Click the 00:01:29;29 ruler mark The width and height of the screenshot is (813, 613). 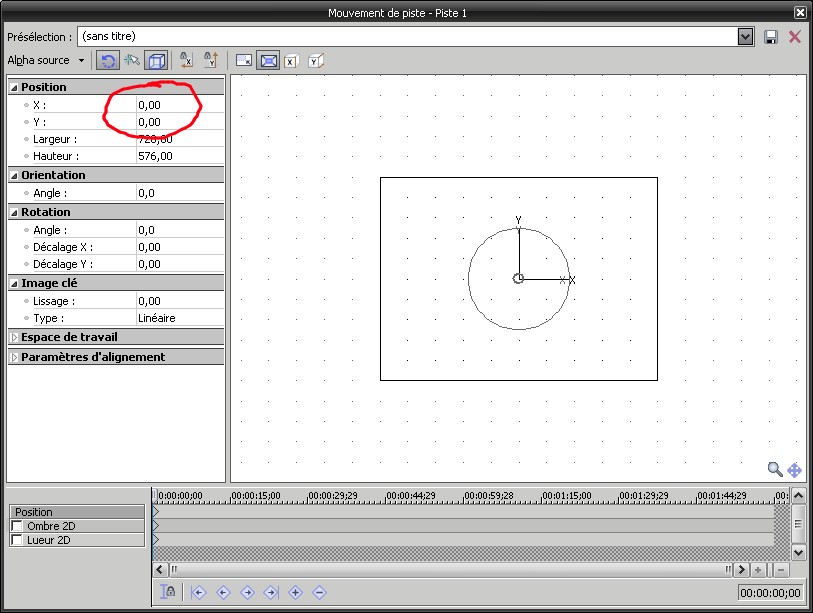644,496
